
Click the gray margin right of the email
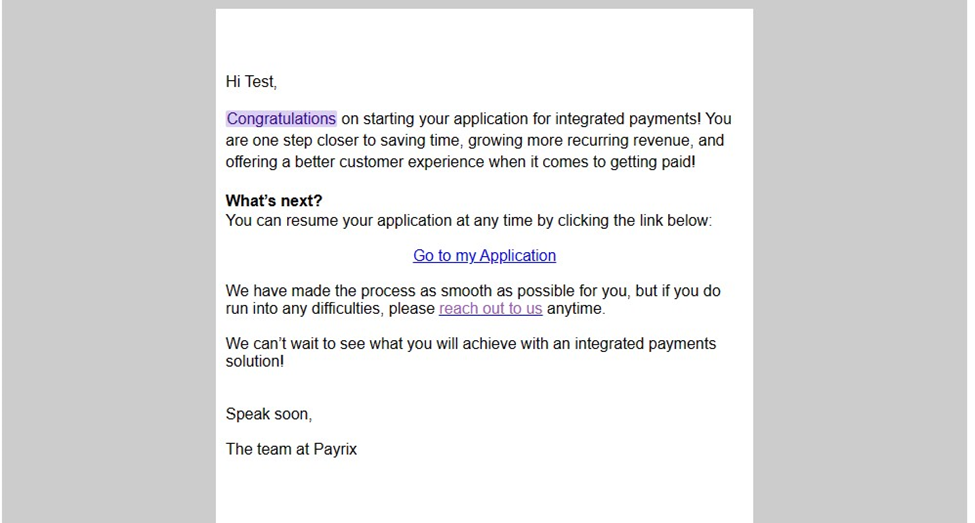click(x=861, y=261)
